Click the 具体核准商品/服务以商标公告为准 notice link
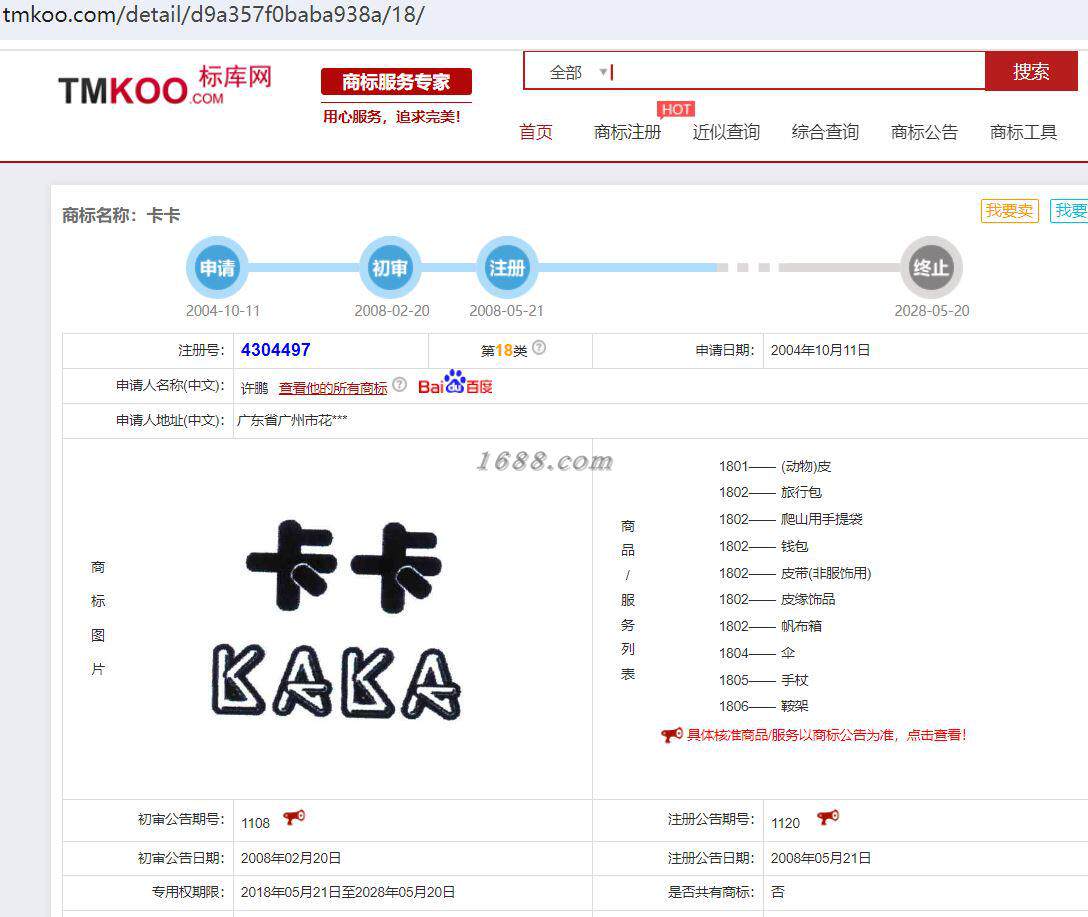Viewport: 1088px width, 917px height. [x=826, y=735]
